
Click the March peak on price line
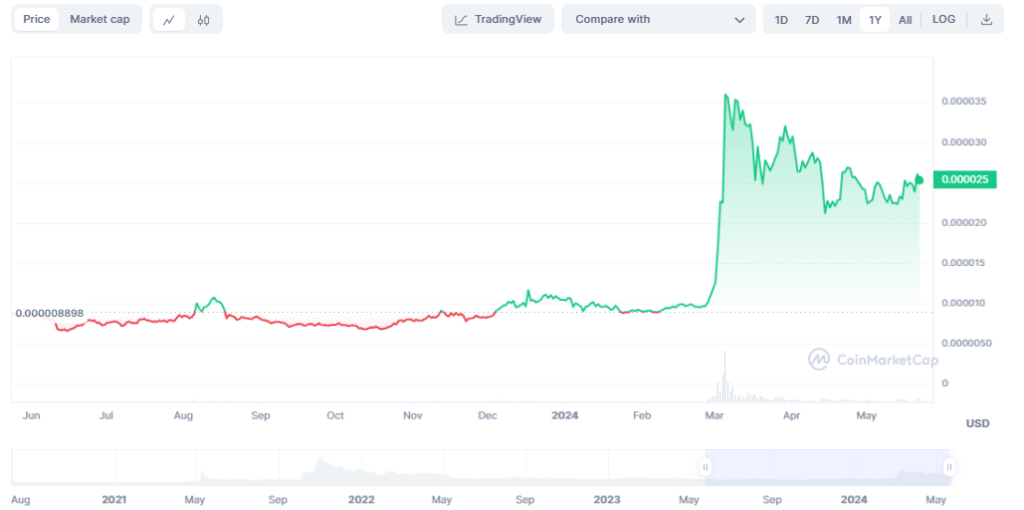click(x=726, y=95)
